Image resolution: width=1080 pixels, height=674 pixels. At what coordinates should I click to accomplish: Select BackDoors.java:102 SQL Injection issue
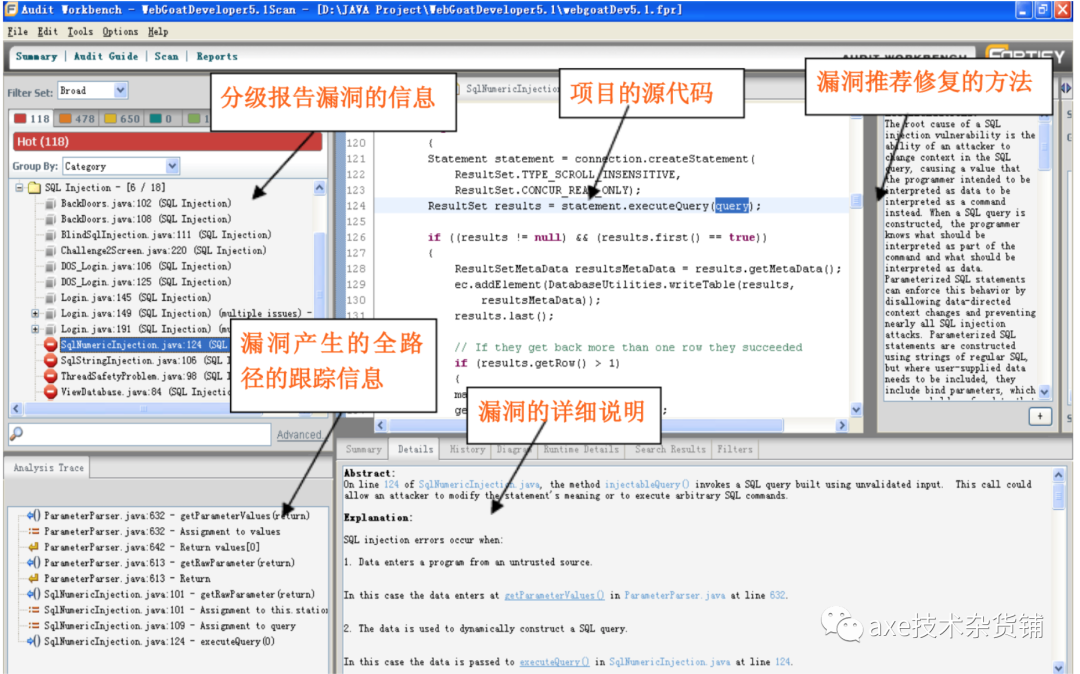145,203
